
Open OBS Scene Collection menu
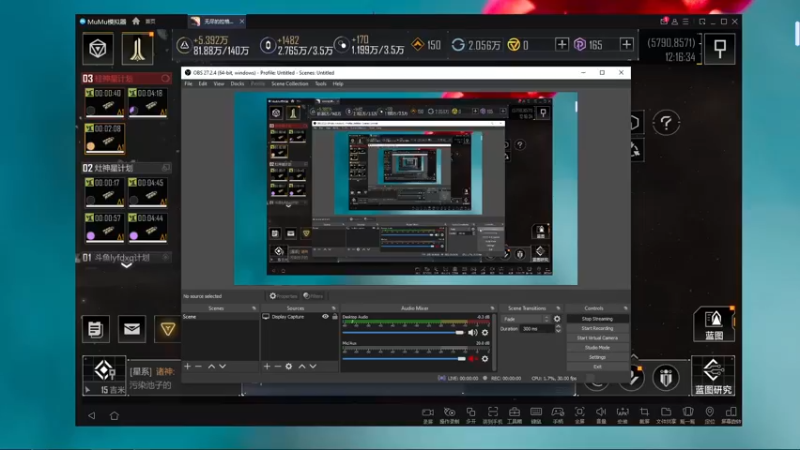tap(290, 84)
